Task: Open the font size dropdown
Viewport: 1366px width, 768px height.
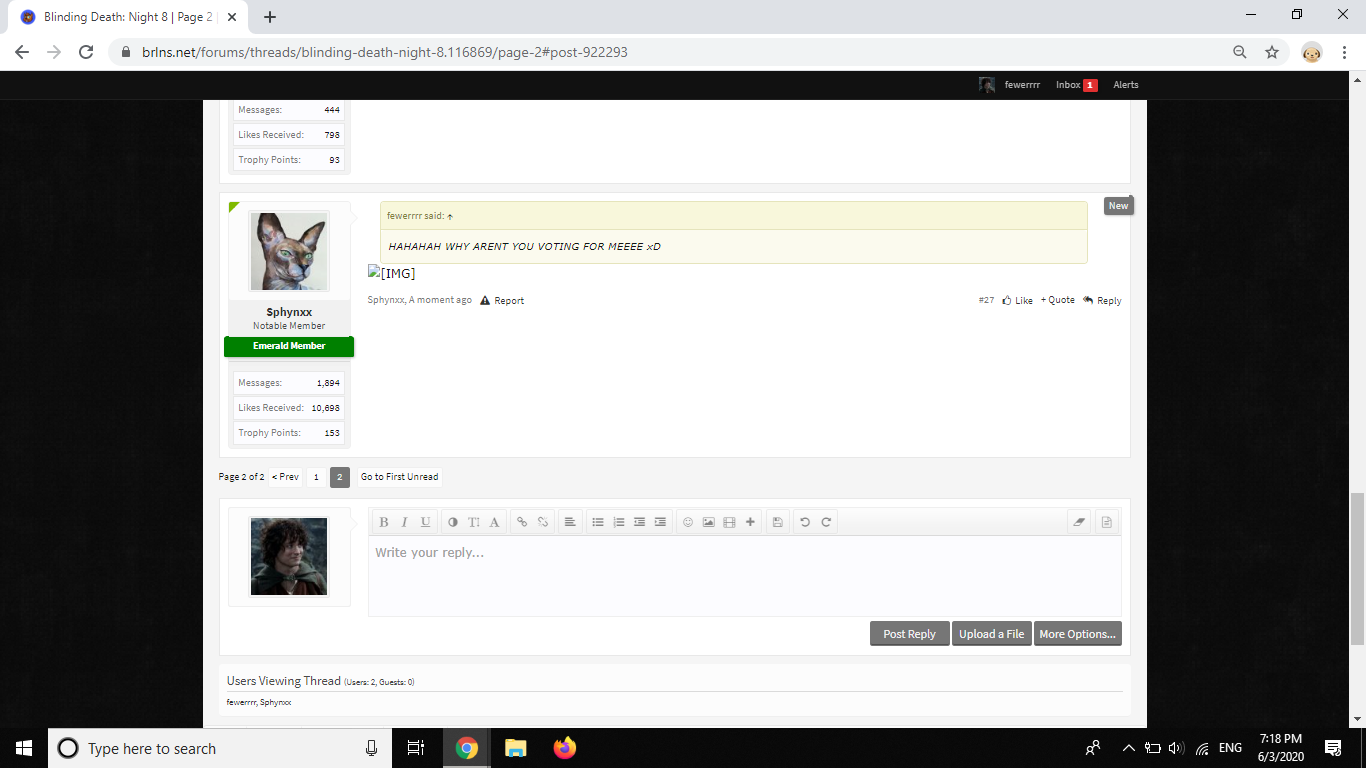Action: point(474,522)
